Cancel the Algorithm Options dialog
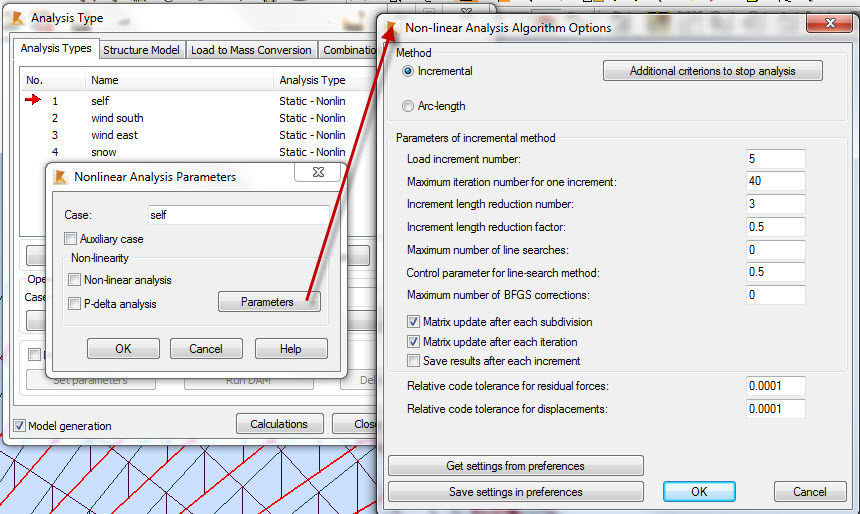 (810, 492)
